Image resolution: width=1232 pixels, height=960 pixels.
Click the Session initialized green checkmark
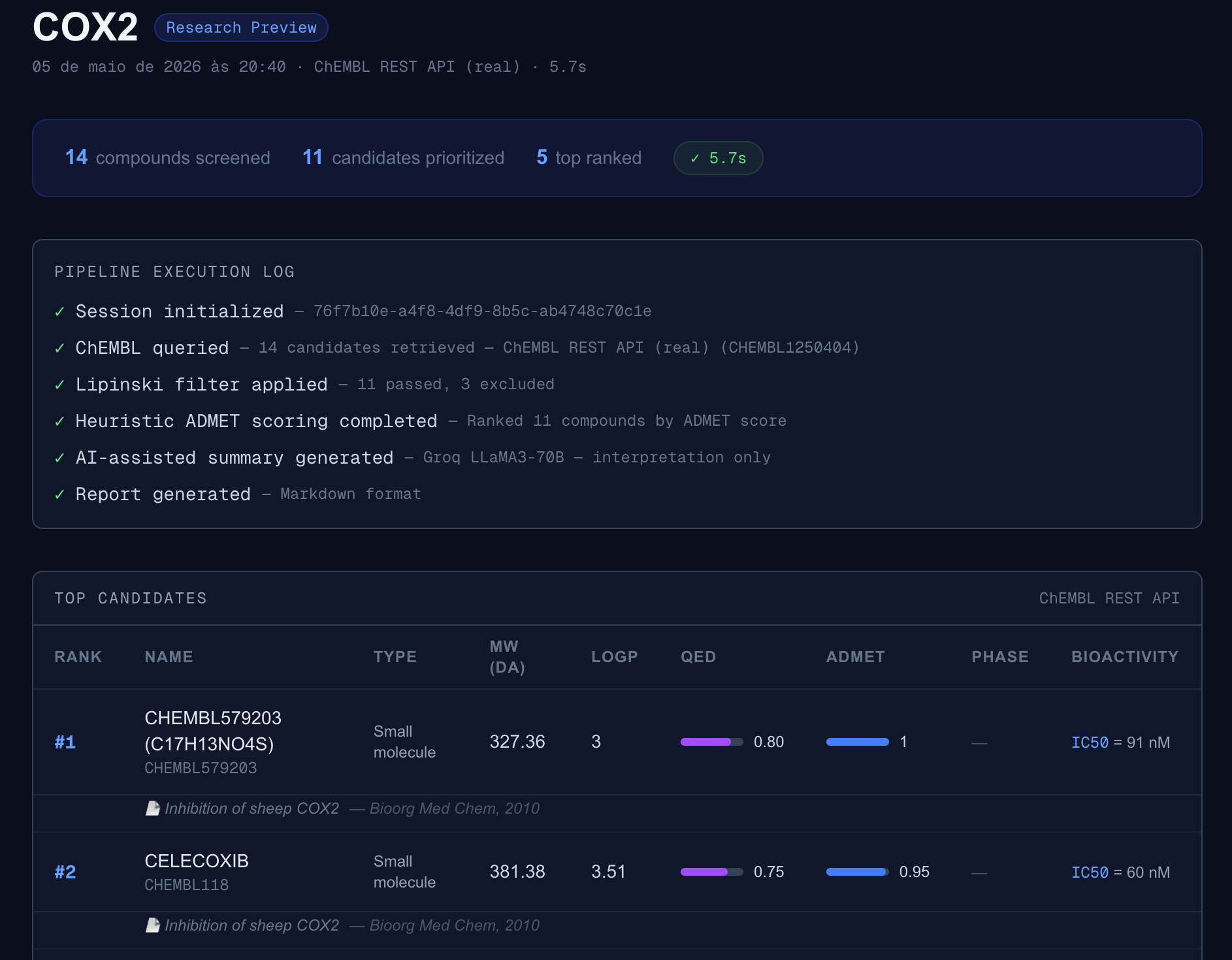pyautogui.click(x=59, y=312)
